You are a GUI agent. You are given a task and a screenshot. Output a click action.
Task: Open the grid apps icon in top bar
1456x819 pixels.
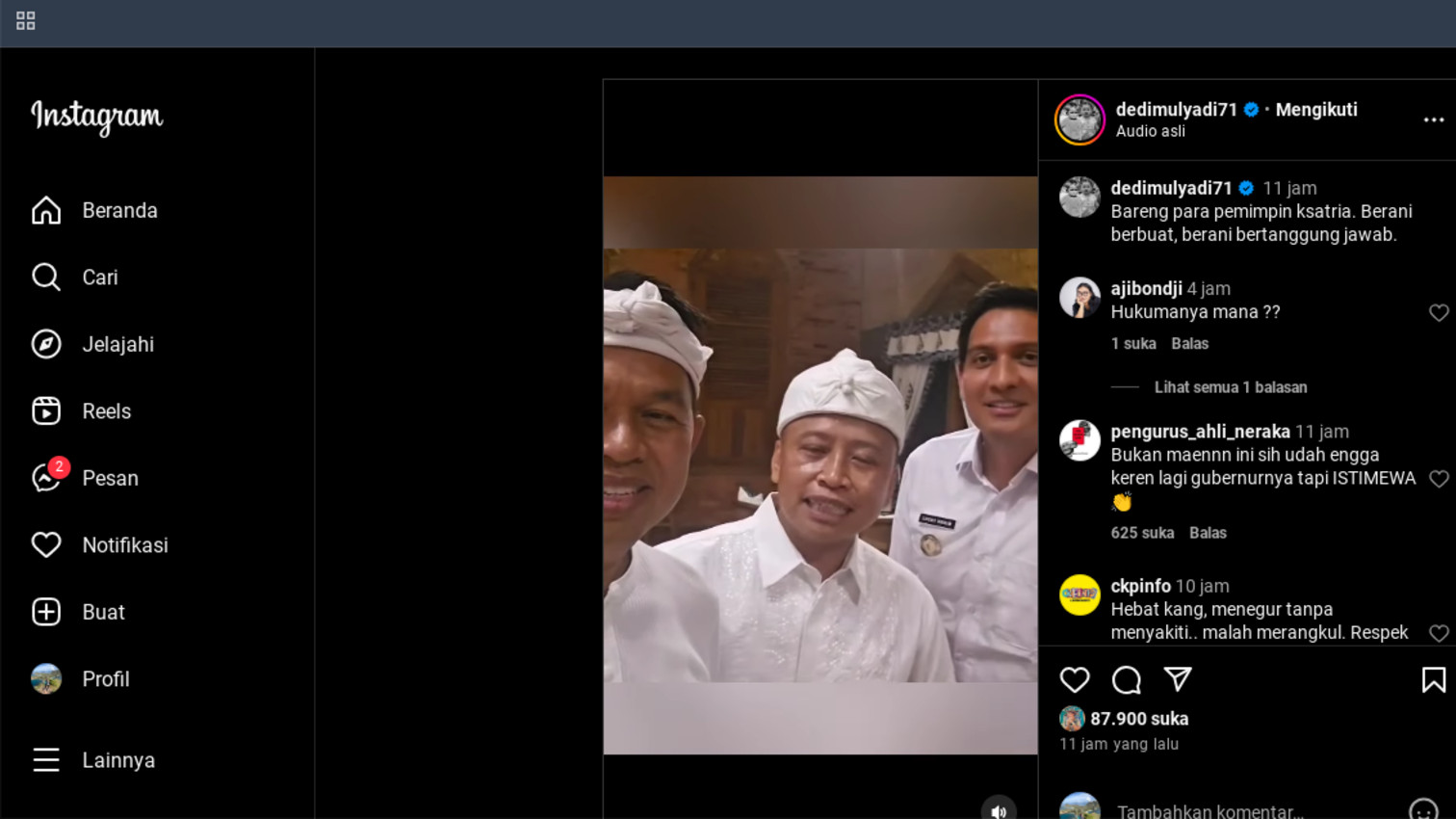tap(26, 21)
